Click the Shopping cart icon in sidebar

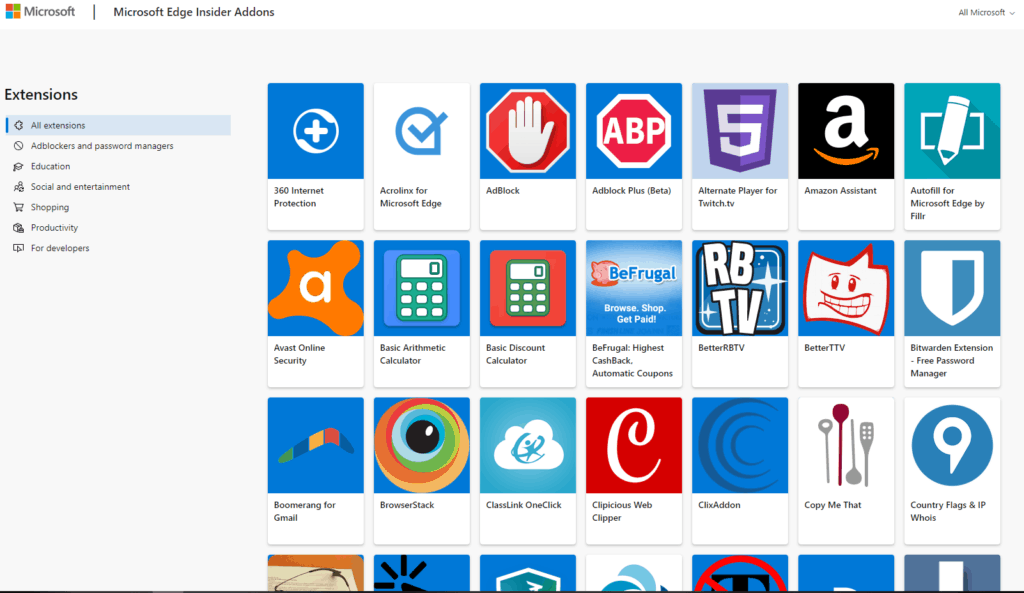coord(18,207)
